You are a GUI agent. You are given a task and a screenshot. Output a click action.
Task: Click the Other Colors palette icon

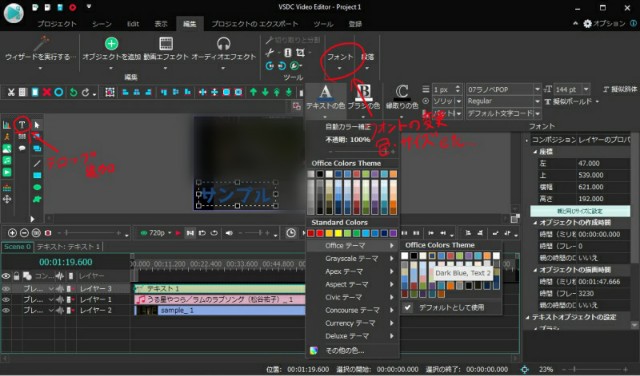tap(313, 350)
